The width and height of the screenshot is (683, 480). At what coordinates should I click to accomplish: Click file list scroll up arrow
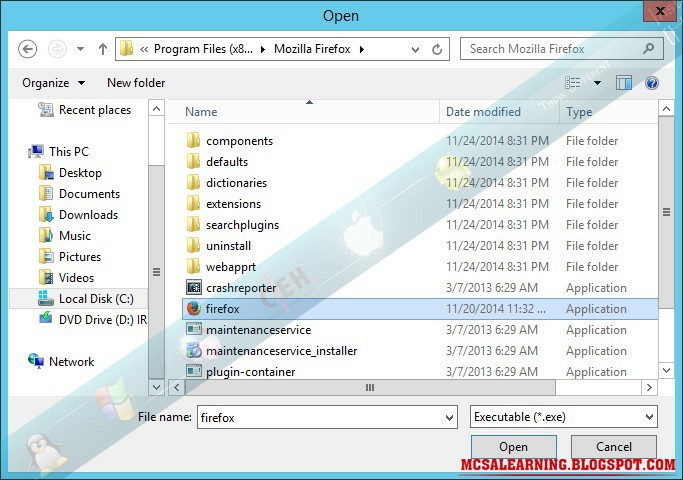[x=666, y=108]
